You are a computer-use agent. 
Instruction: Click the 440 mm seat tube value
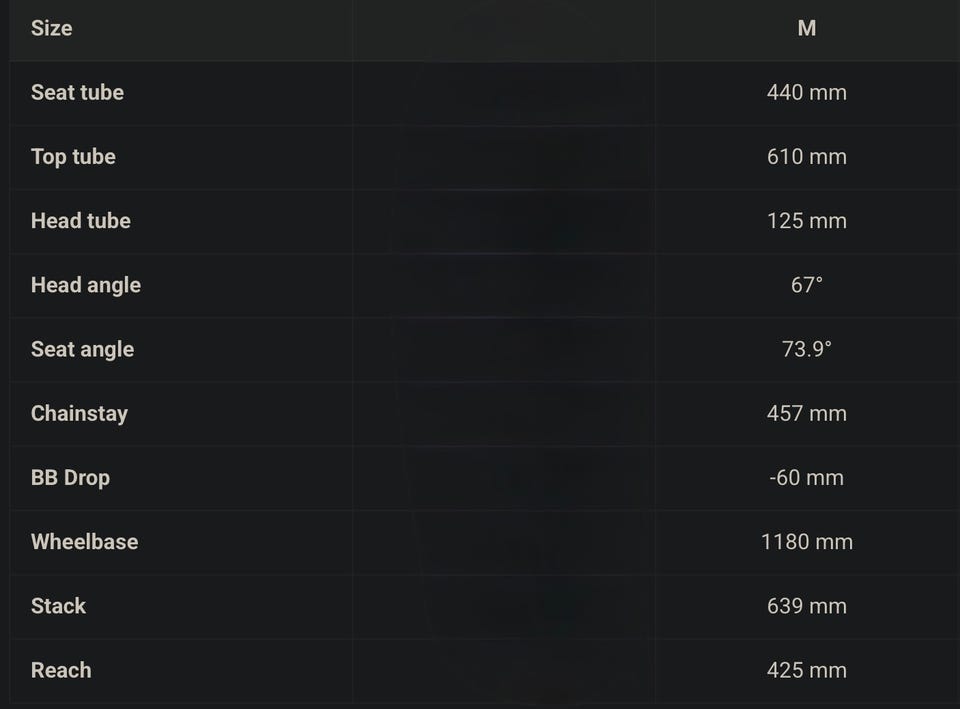pyautogui.click(x=806, y=92)
